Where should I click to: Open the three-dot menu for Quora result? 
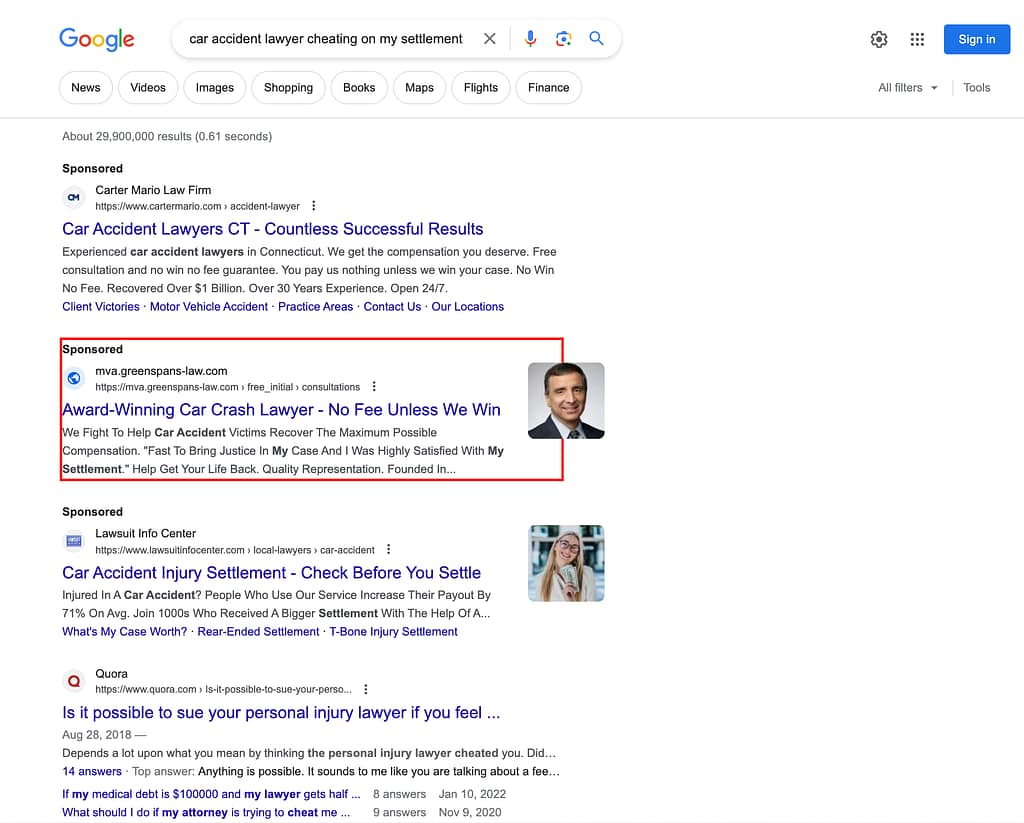(366, 689)
